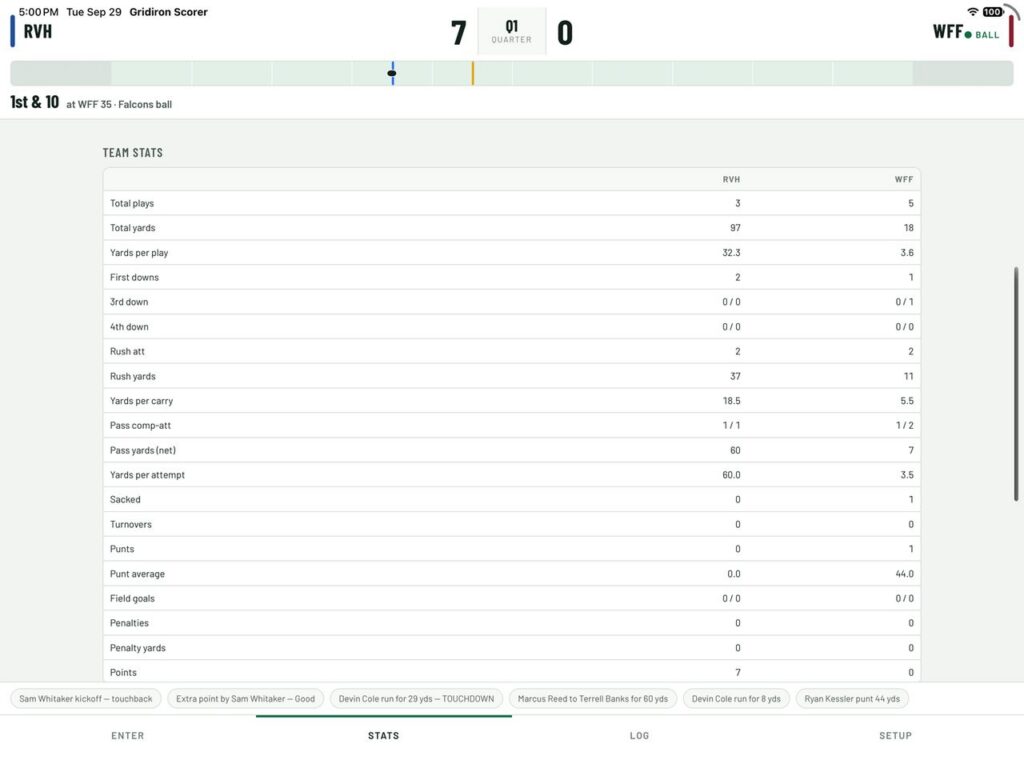Click the 'Yards per play' row label
Image resolution: width=1024 pixels, height=768 pixels.
pyautogui.click(x=139, y=253)
